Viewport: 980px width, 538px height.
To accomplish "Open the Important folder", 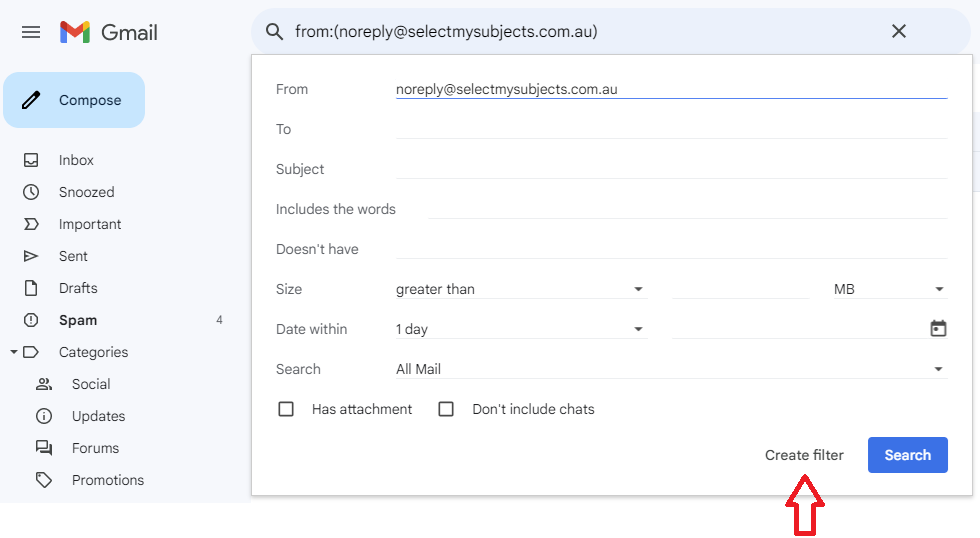I will 90,224.
